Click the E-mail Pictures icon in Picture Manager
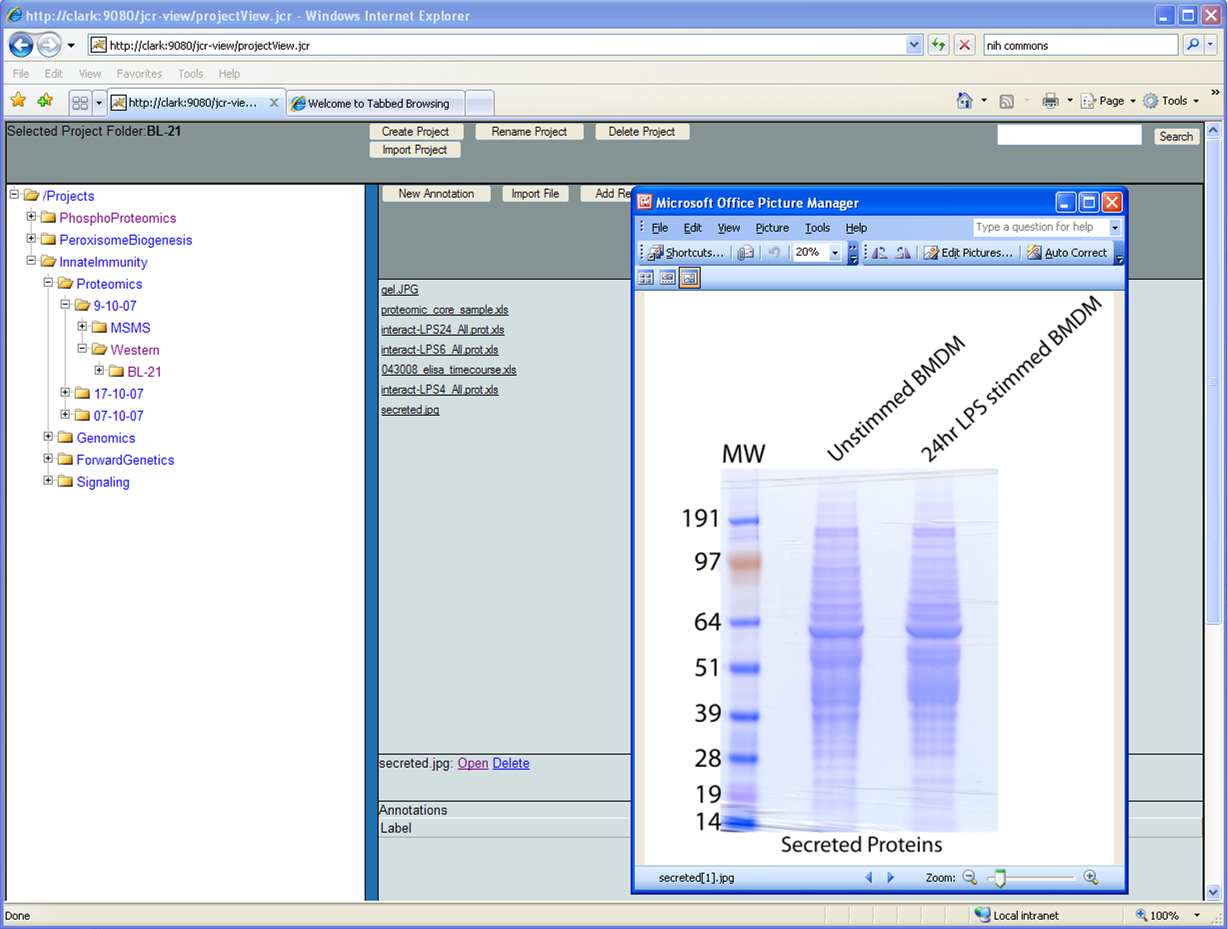 (745, 253)
